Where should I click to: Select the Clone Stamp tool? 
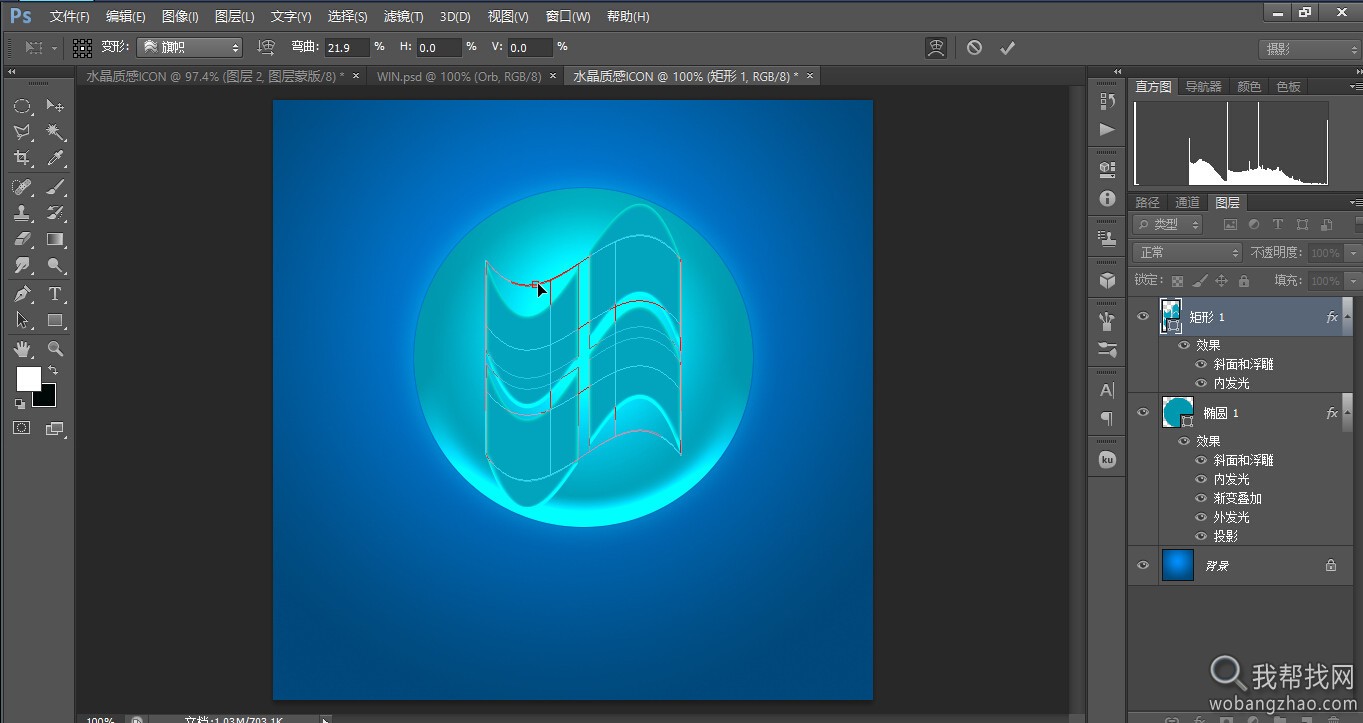tap(22, 213)
